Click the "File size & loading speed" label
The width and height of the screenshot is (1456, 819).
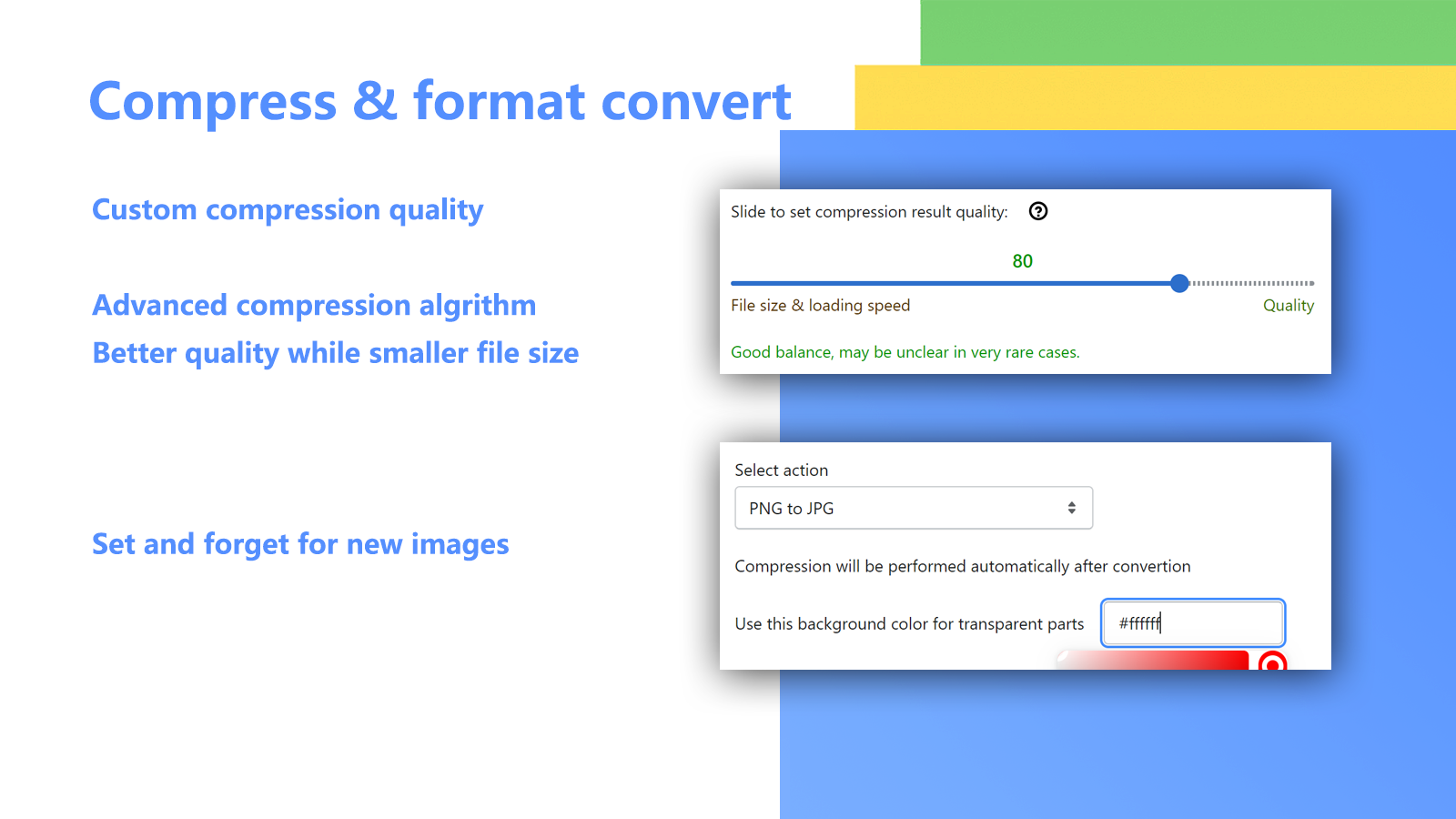click(820, 306)
